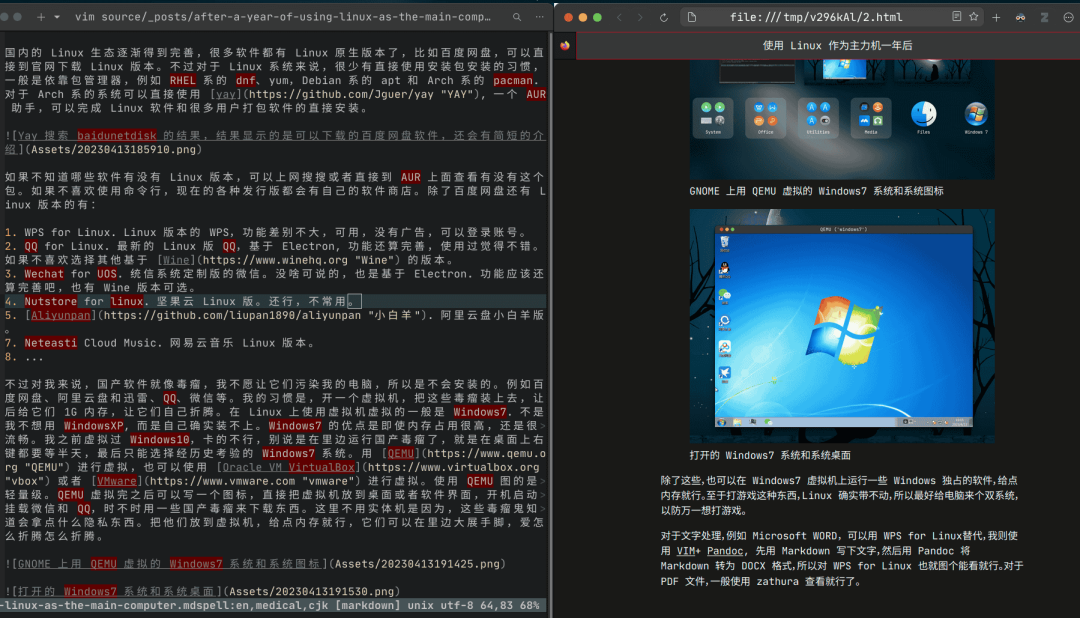
Task: Open search in the terminal title bar
Action: pos(517,17)
